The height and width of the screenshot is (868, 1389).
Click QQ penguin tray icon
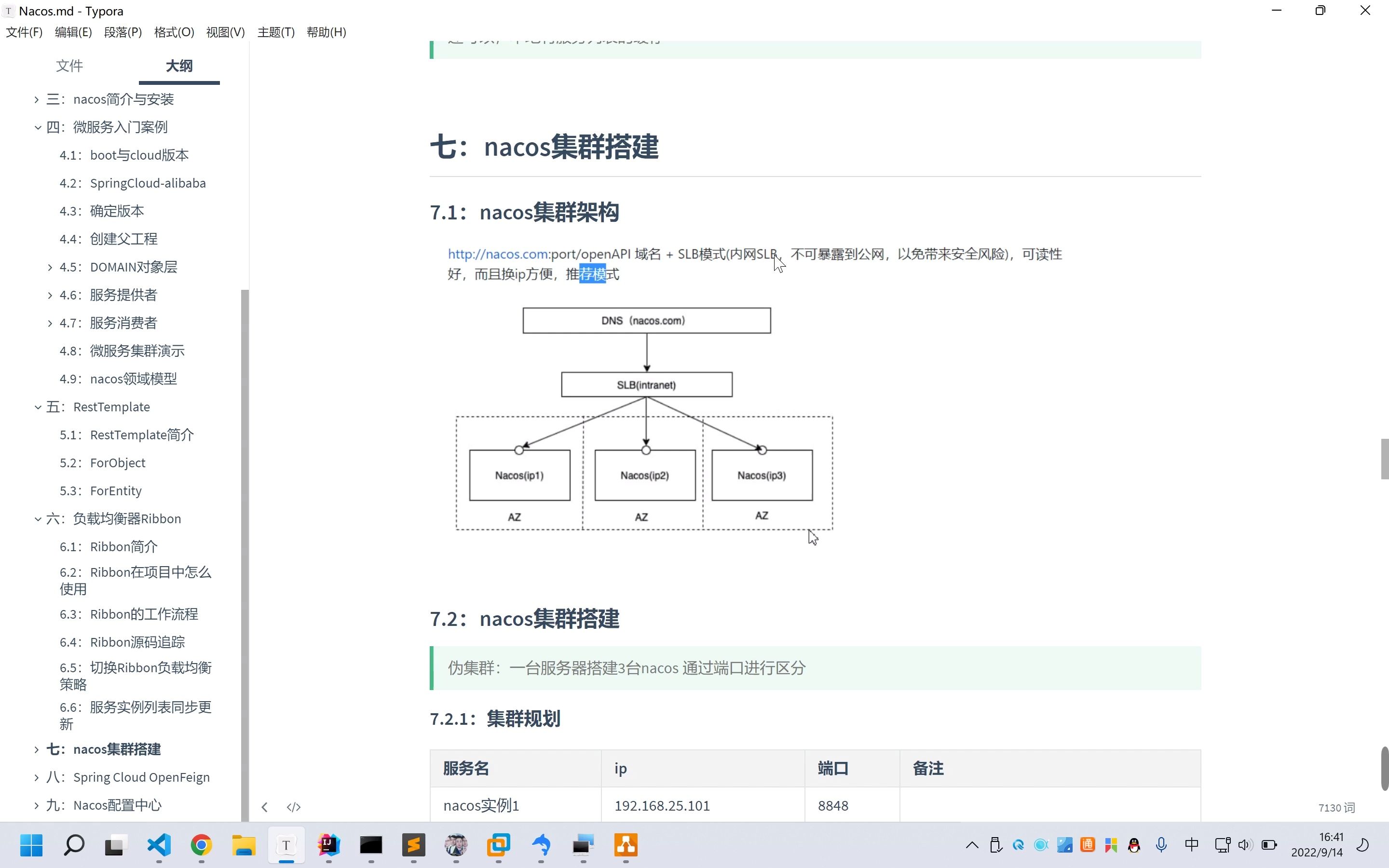coord(1133,844)
